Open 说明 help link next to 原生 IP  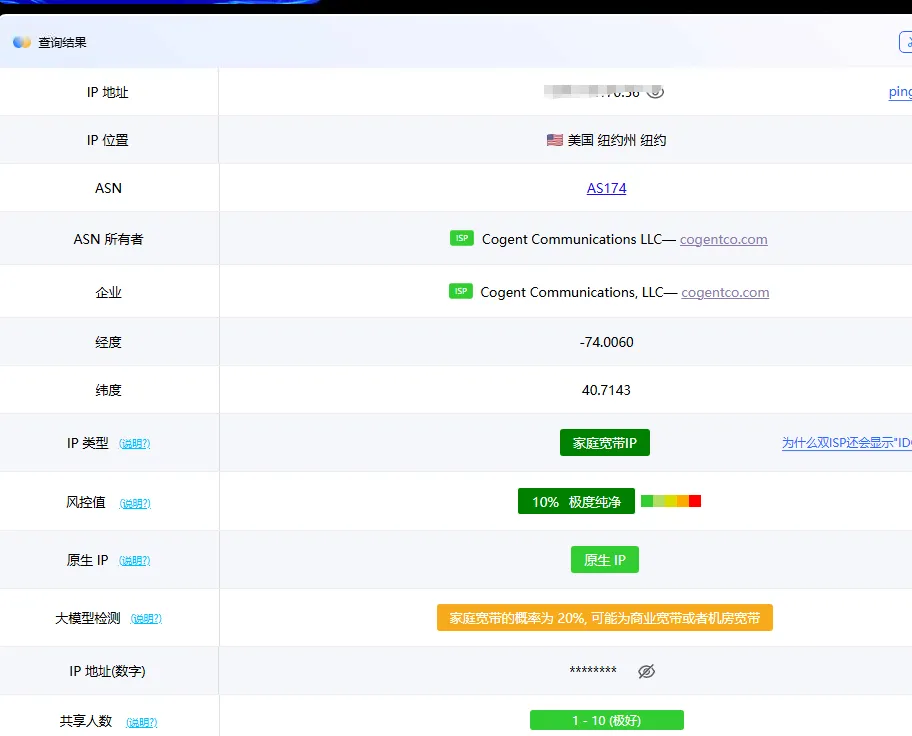pos(134,561)
